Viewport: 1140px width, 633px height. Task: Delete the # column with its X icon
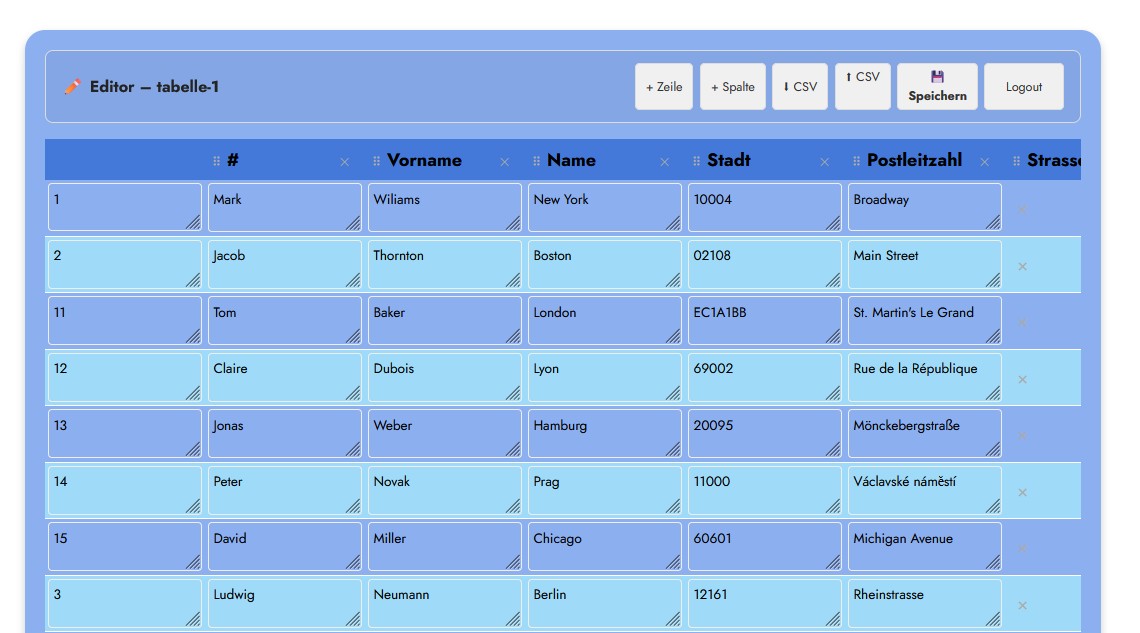tap(345, 161)
